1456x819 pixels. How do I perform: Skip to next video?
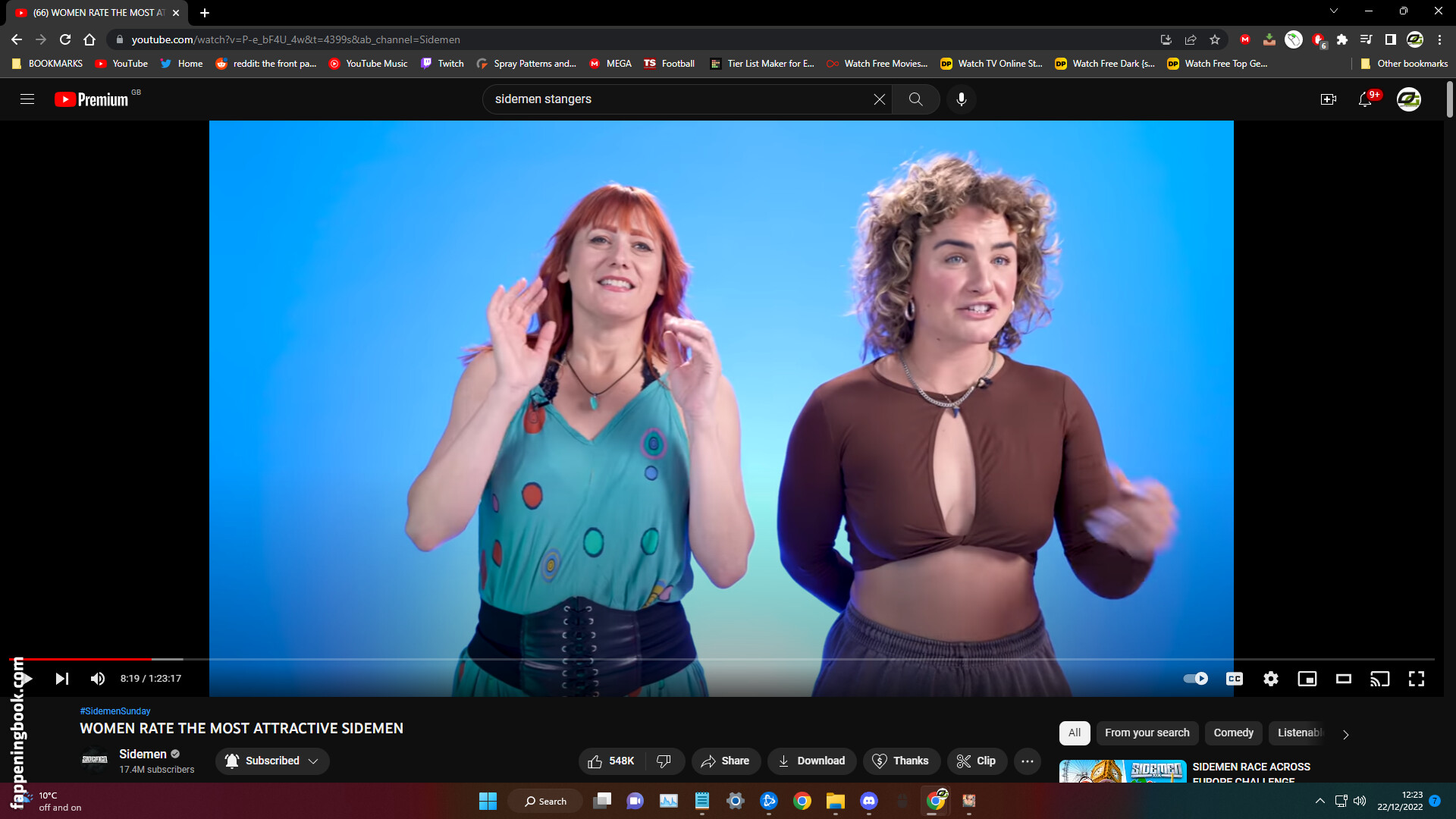(62, 679)
